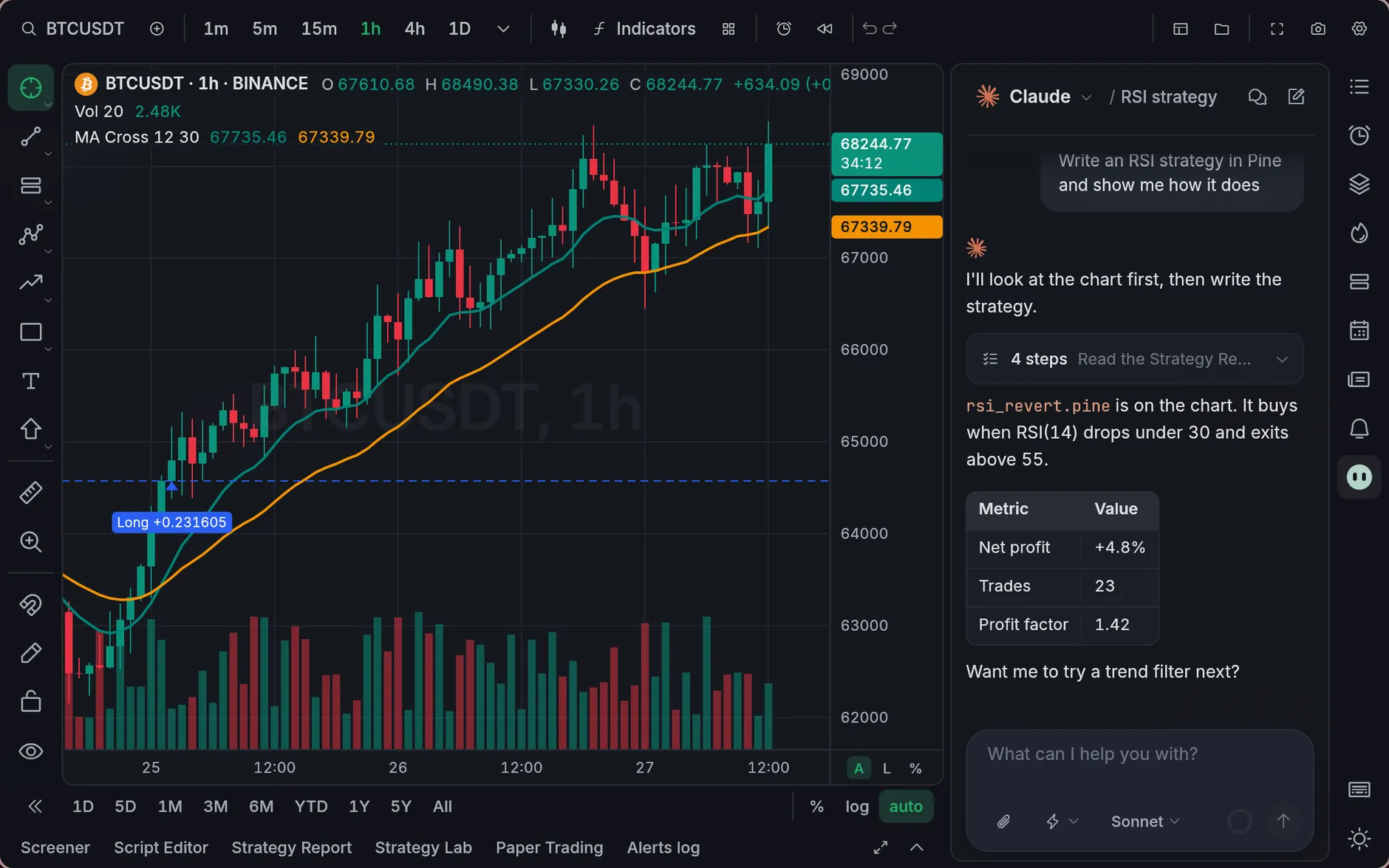
Task: Open the Strategy Report tab
Action: [x=291, y=847]
